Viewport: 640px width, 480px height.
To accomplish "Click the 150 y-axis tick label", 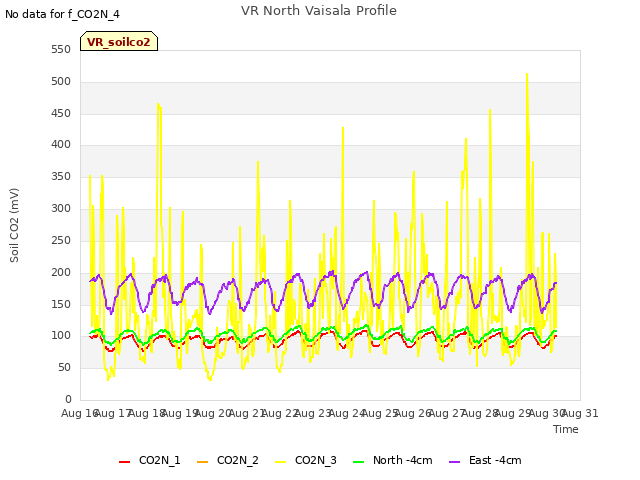I will 61,304.
